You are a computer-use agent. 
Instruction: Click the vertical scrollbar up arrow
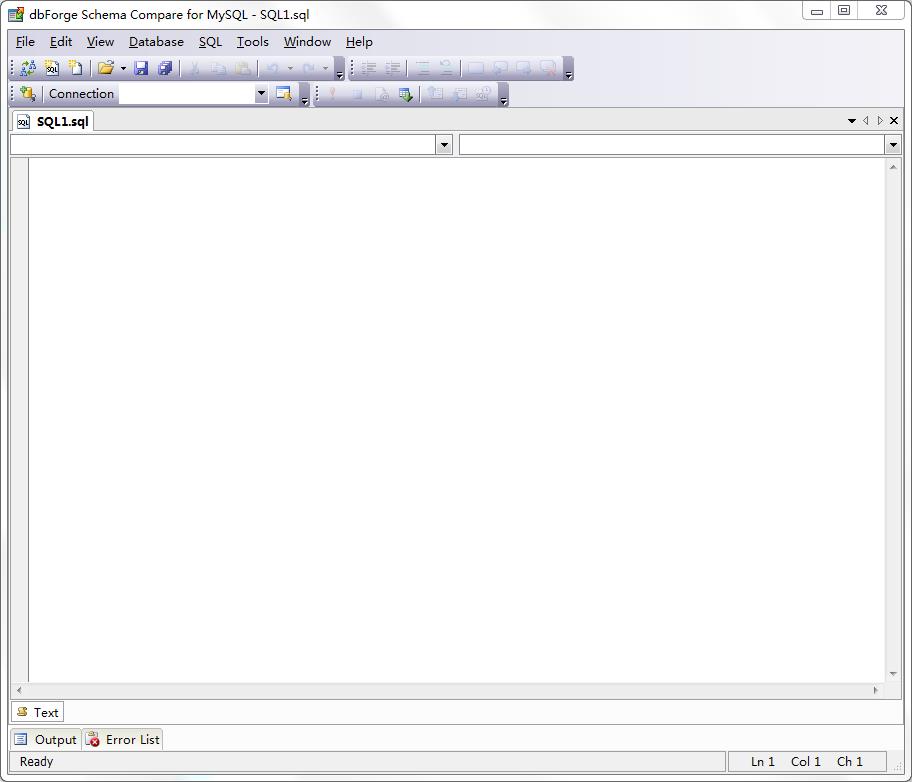click(893, 167)
